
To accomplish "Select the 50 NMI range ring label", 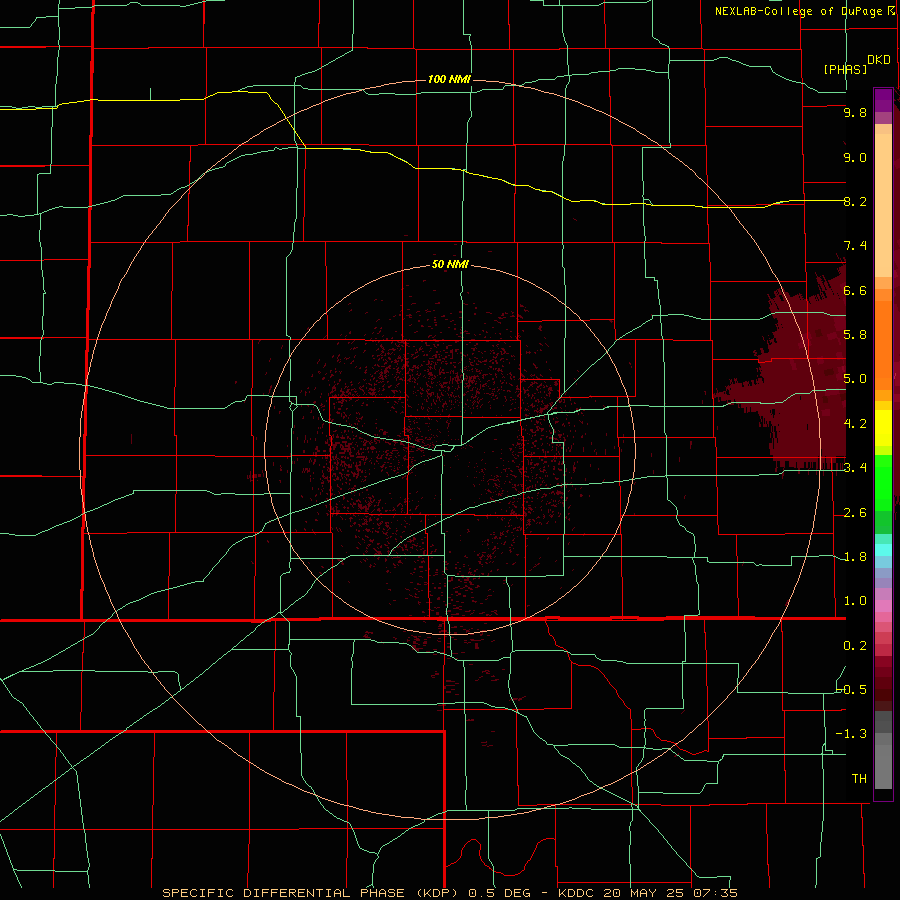I will coord(450,264).
